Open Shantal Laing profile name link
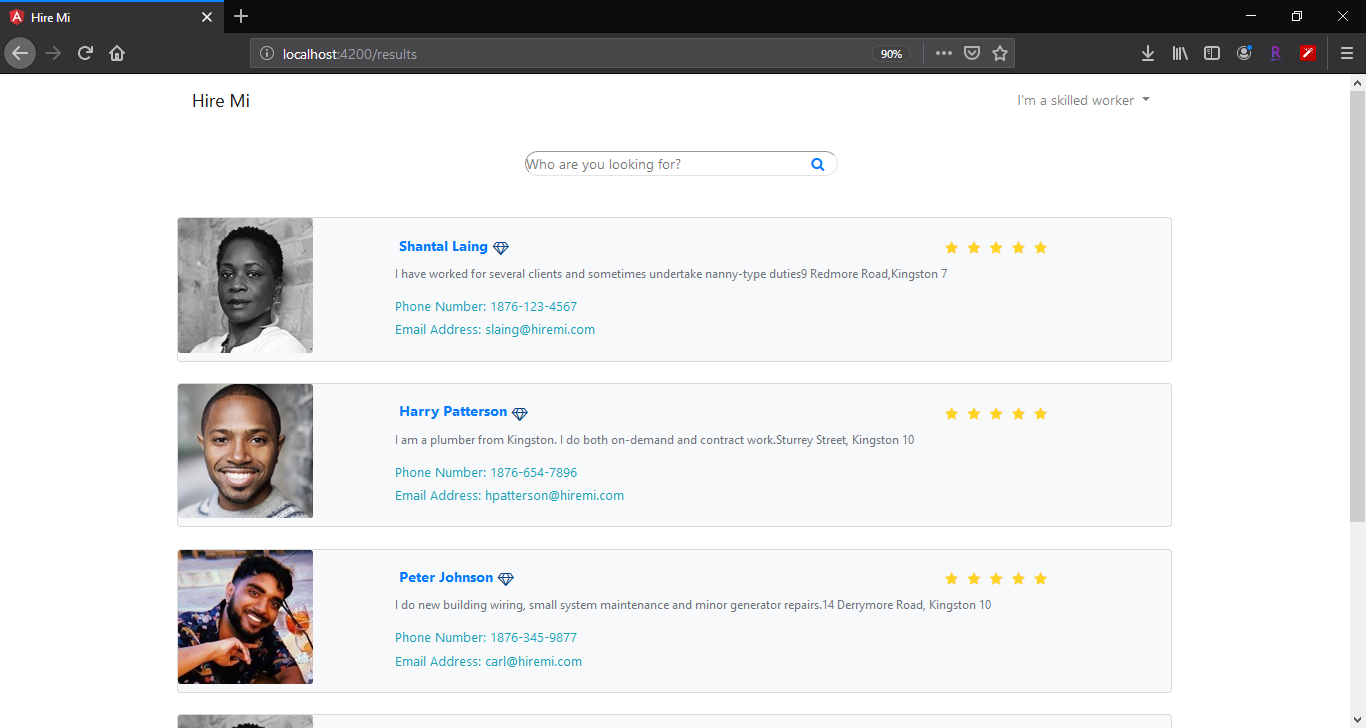The image size is (1366, 728). tap(443, 246)
